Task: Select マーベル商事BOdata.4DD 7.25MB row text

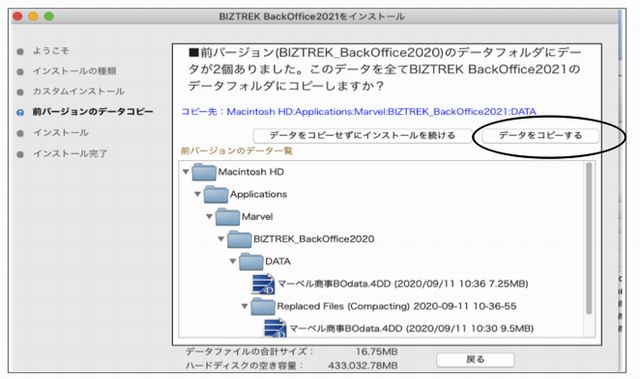Action: point(403,284)
